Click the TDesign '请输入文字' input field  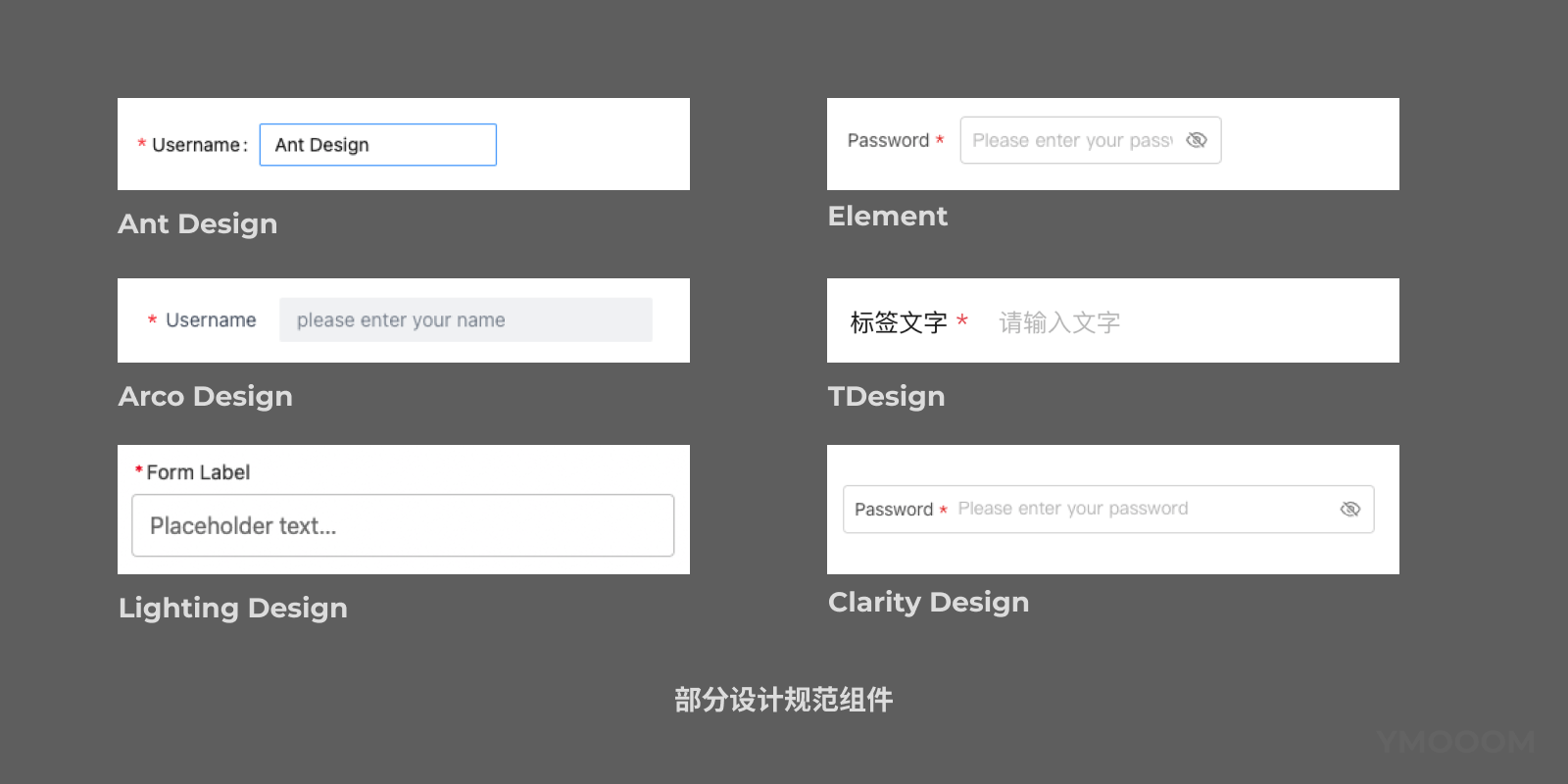click(x=1059, y=321)
